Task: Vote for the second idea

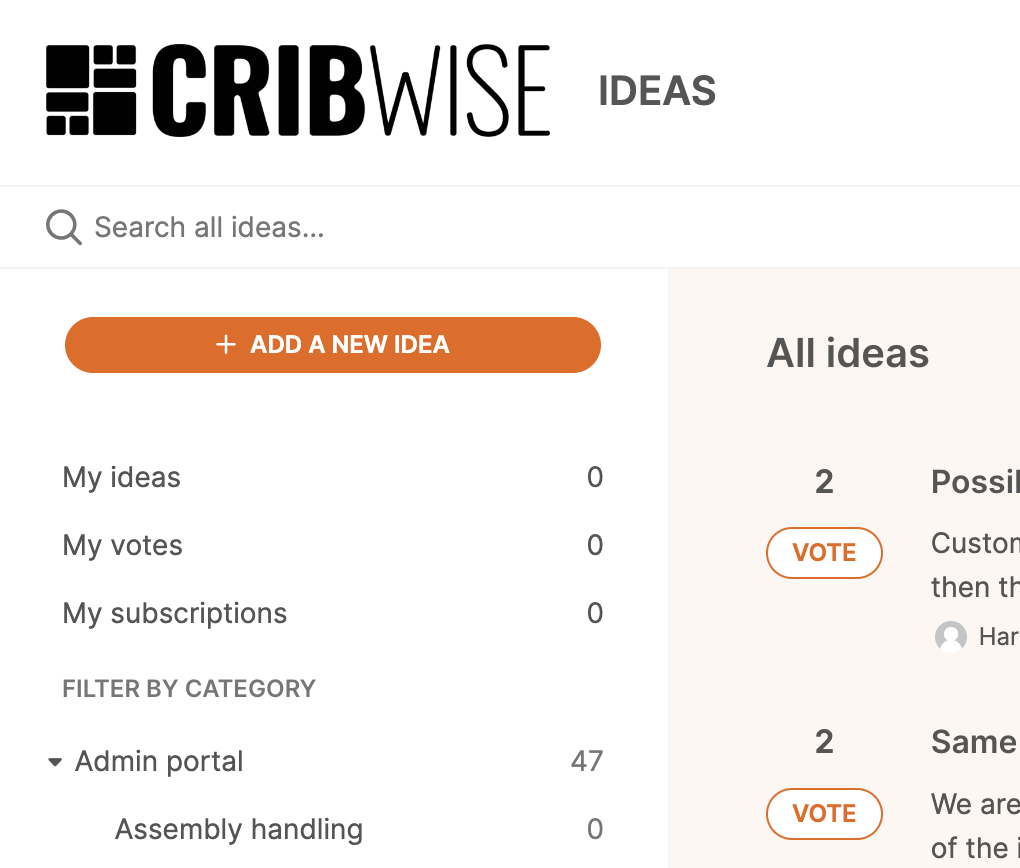Action: pos(824,813)
